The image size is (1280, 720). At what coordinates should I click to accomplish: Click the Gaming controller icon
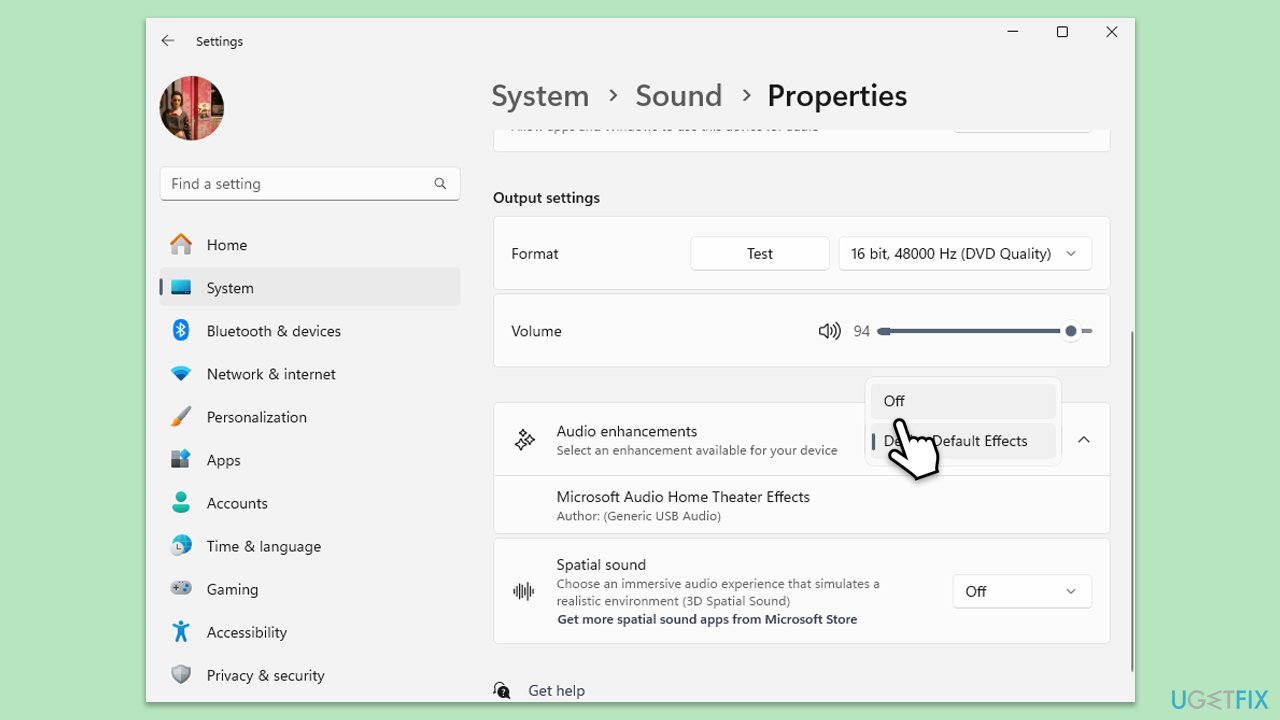(x=181, y=589)
